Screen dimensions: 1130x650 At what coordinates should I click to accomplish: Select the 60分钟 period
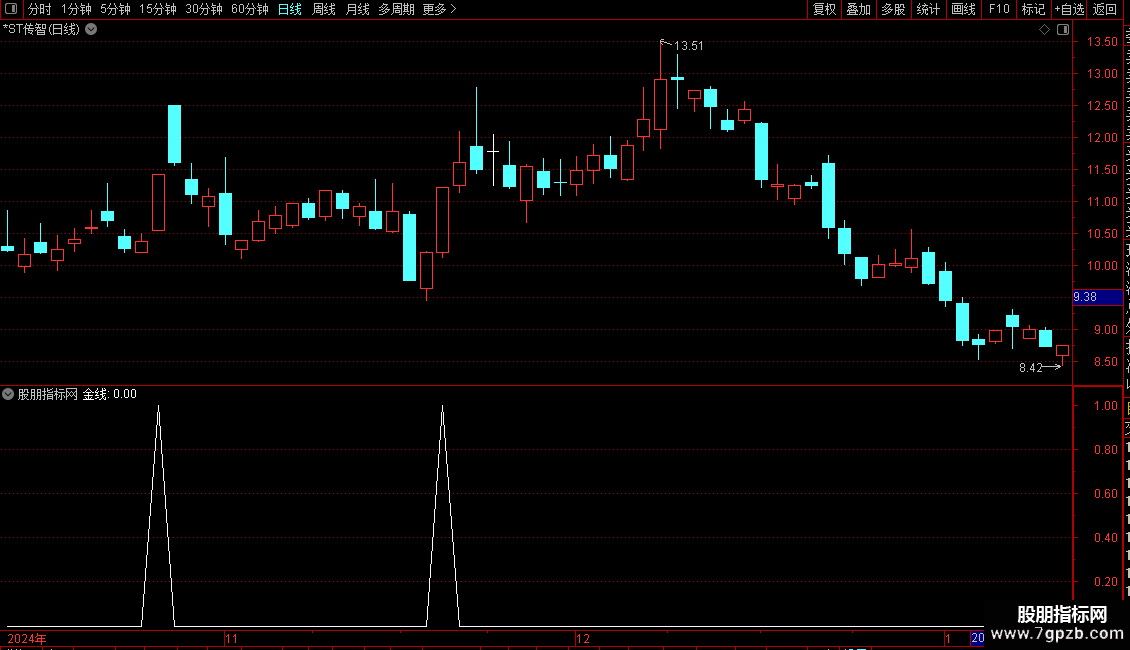(x=250, y=9)
